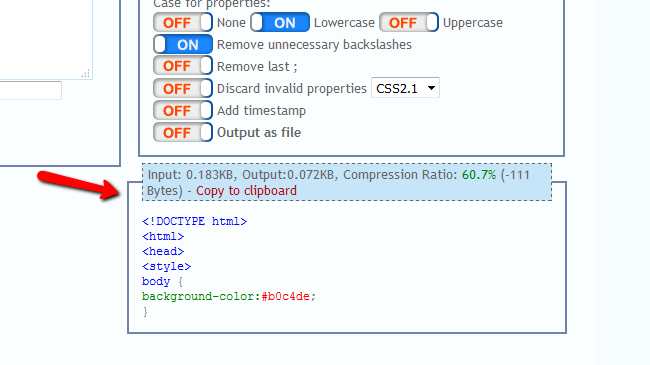The height and width of the screenshot is (365, 650).
Task: Open the CSS2.1 version dropdown
Action: coord(405,88)
